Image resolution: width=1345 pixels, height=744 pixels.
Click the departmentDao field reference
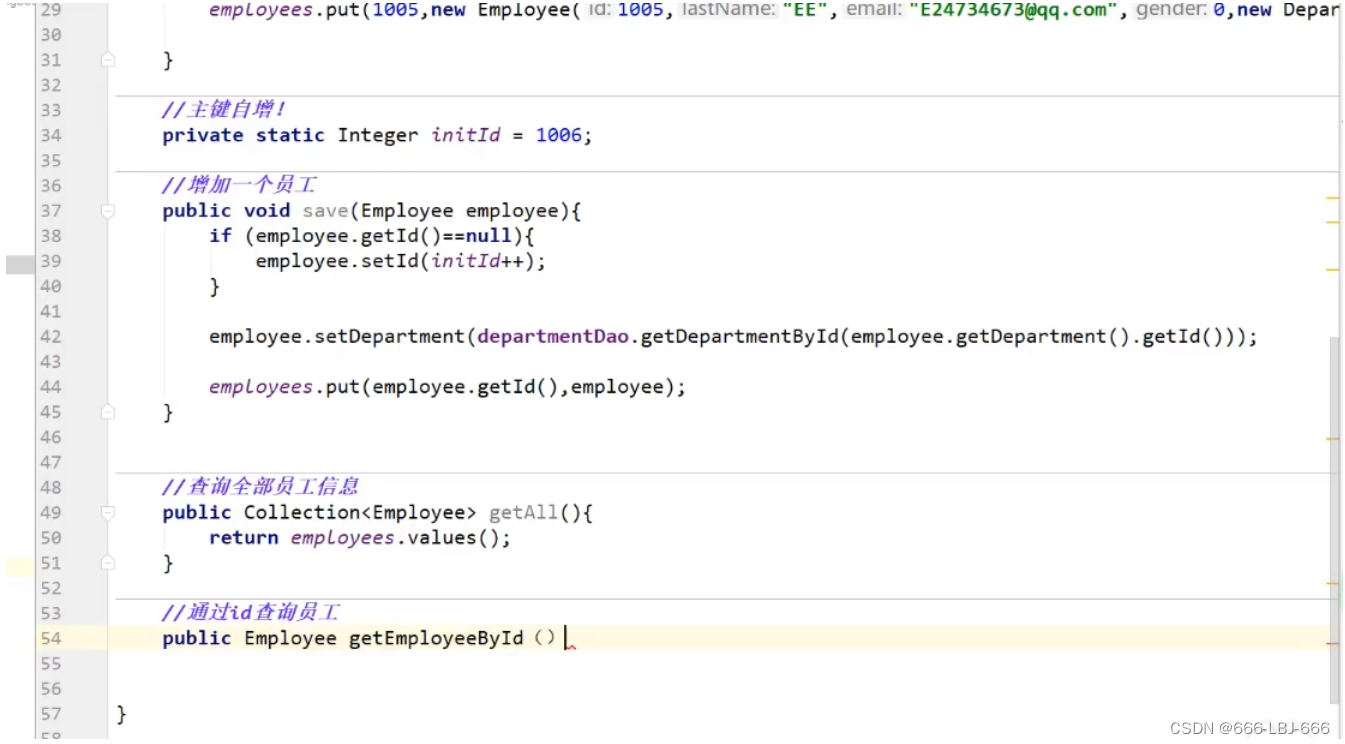(553, 337)
